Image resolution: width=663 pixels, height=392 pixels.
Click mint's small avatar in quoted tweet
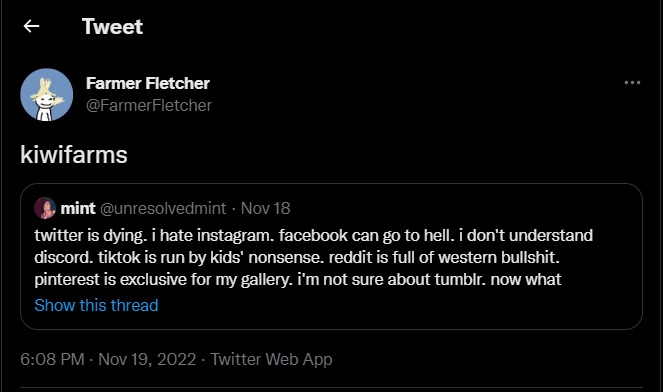tap(45, 208)
